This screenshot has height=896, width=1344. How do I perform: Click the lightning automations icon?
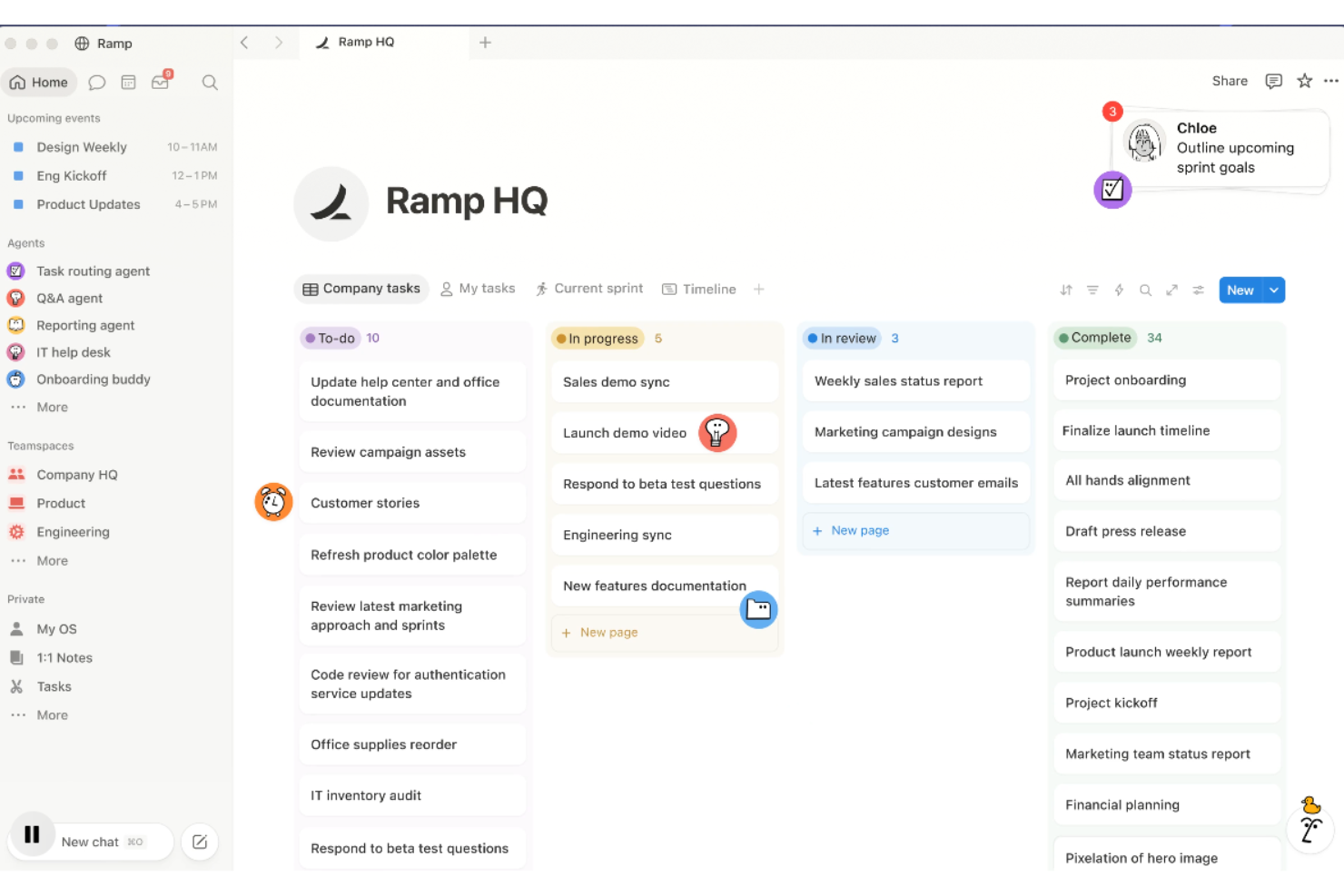(x=1119, y=290)
